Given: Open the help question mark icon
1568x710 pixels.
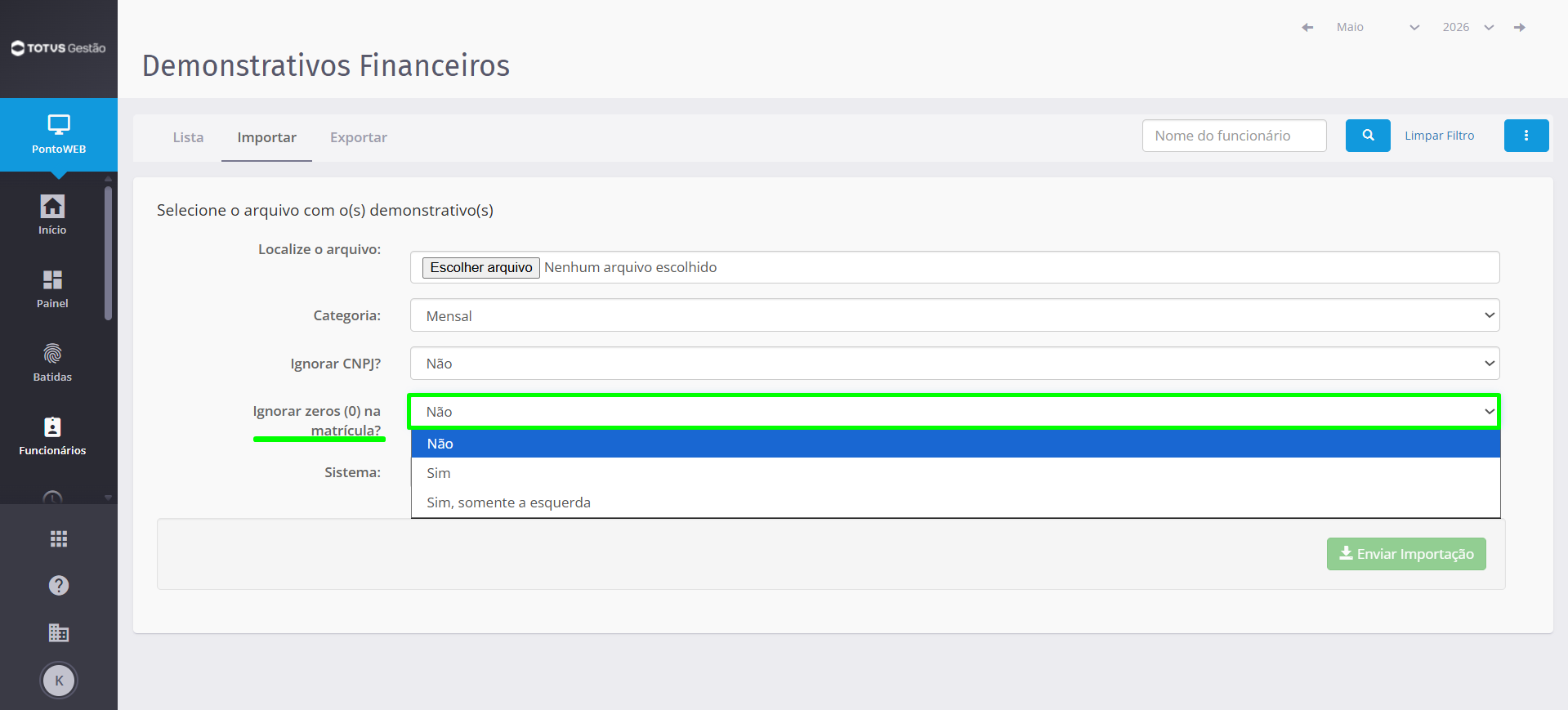Looking at the screenshot, I should click(59, 586).
